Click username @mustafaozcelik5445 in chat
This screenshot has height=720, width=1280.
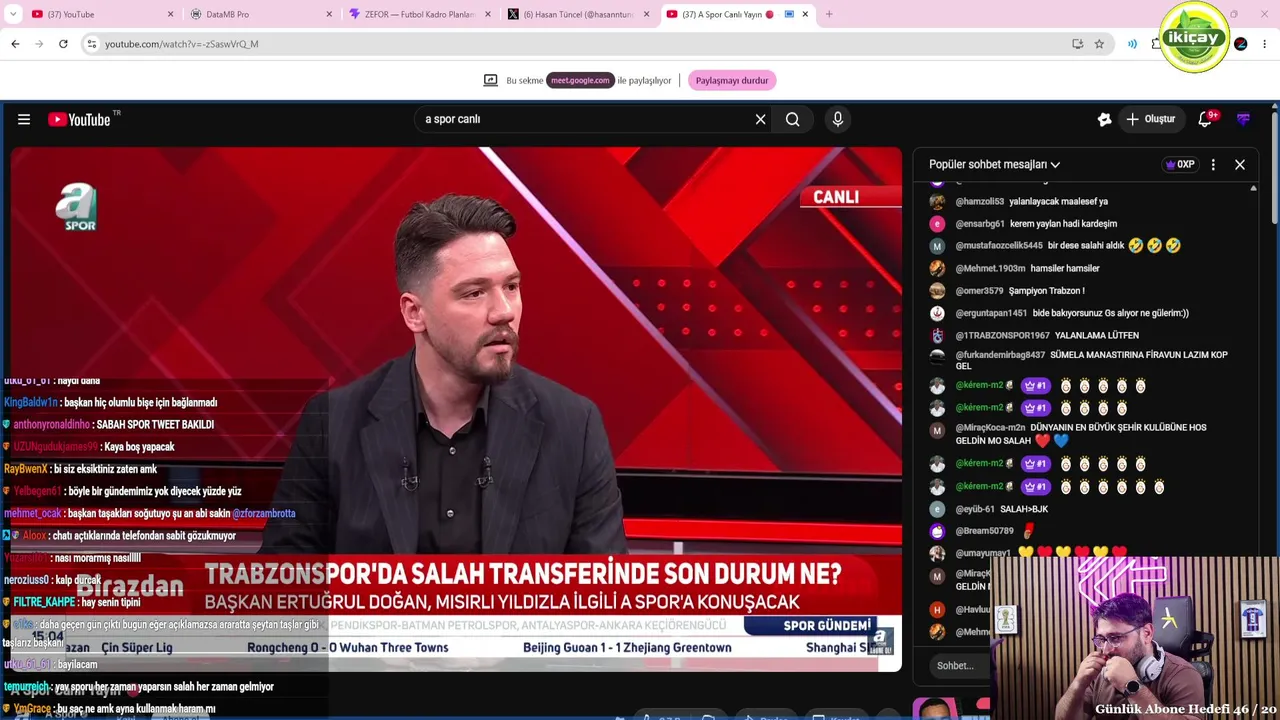point(999,246)
